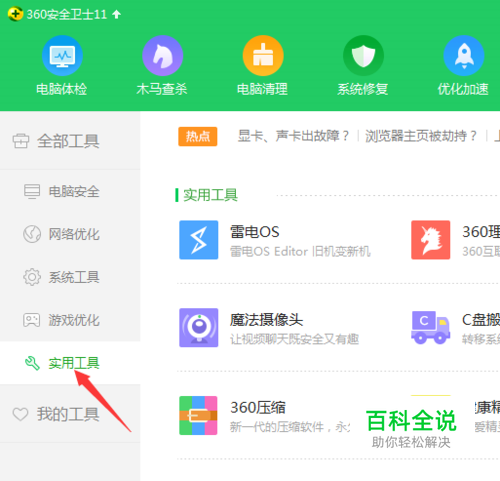The image size is (500, 481).
Task: Click the 360压缩 title text
Action: (258, 407)
